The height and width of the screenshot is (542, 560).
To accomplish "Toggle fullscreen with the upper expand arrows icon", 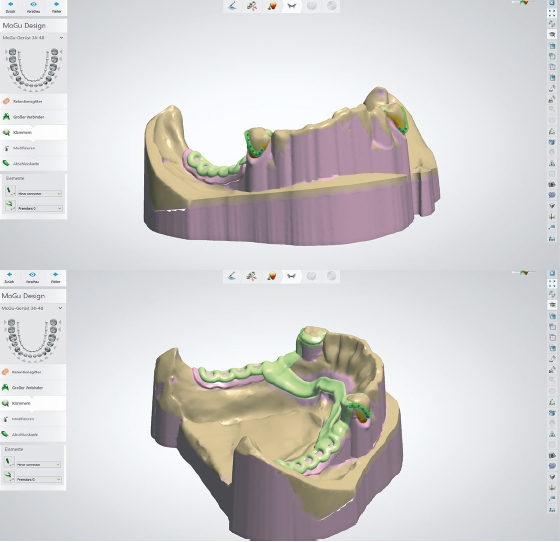I will point(552,13).
